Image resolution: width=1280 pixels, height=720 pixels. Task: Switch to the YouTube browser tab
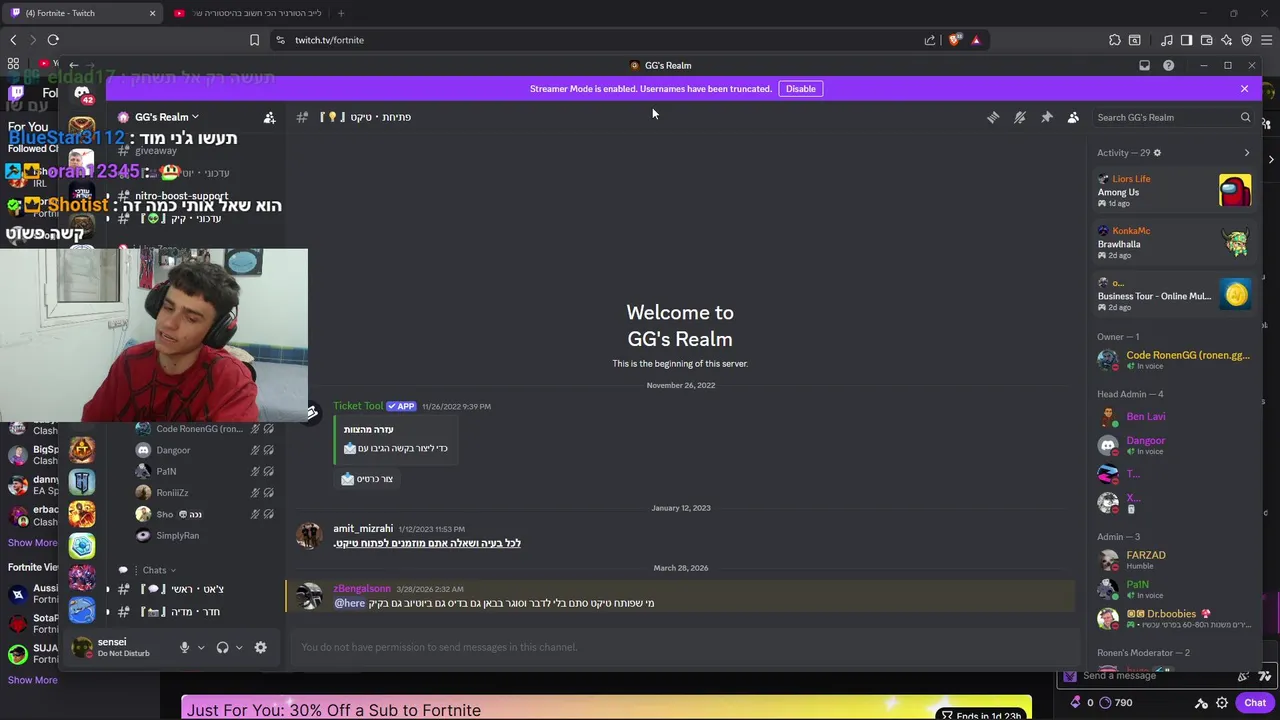[x=248, y=13]
